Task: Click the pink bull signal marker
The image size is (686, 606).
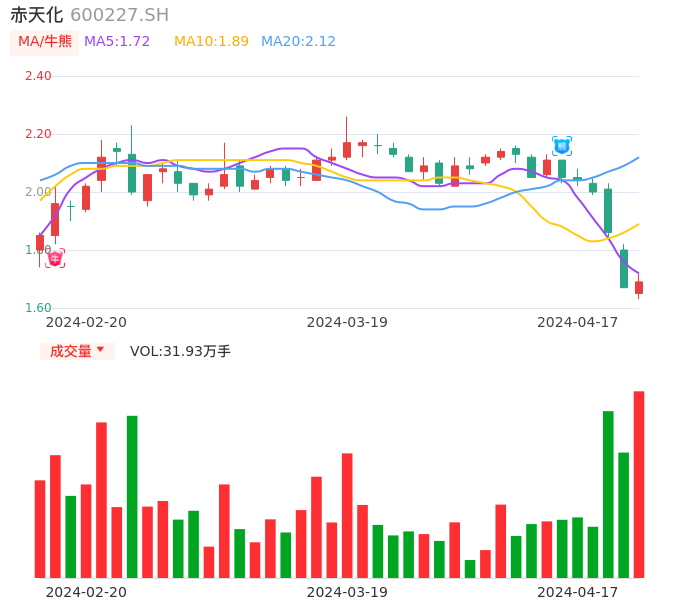Action: click(55, 258)
